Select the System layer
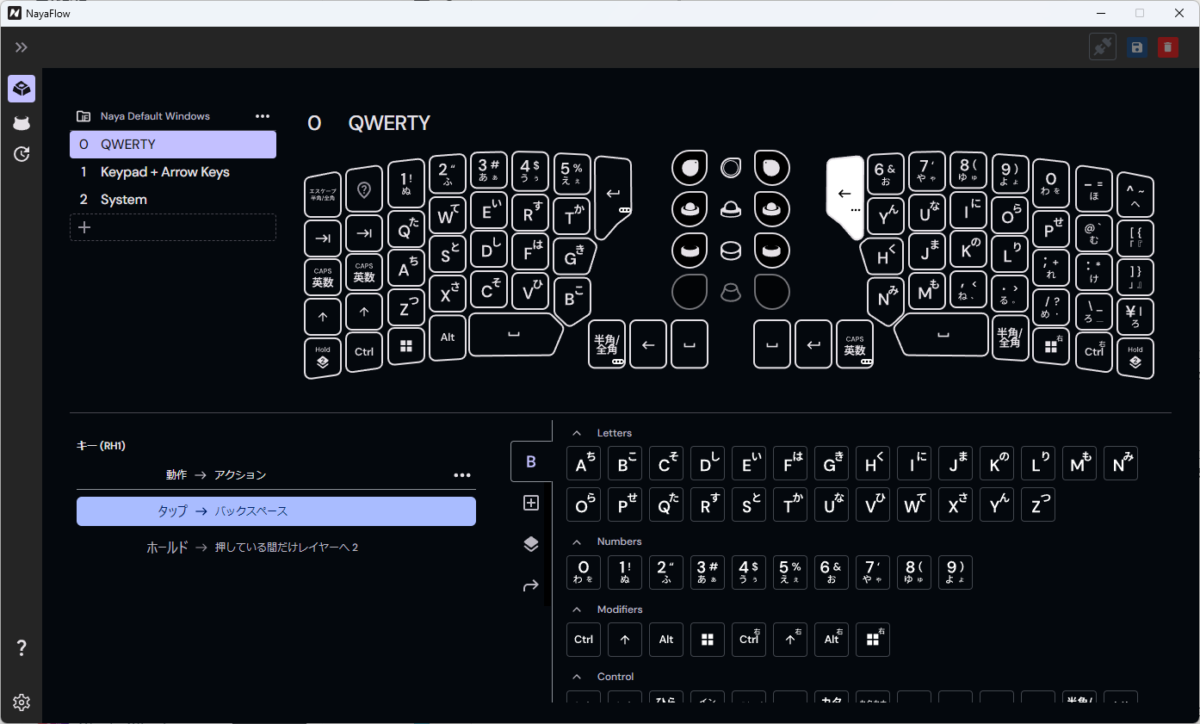 (124, 200)
